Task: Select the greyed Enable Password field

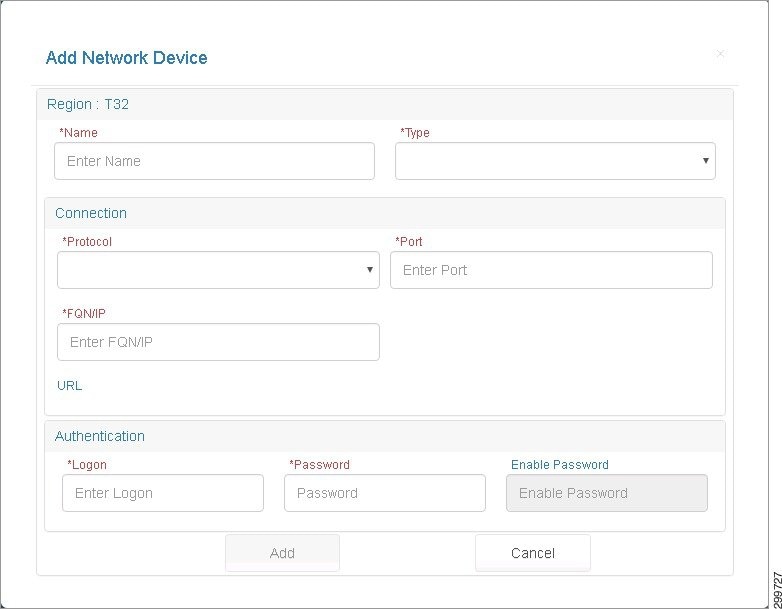Action: point(606,493)
